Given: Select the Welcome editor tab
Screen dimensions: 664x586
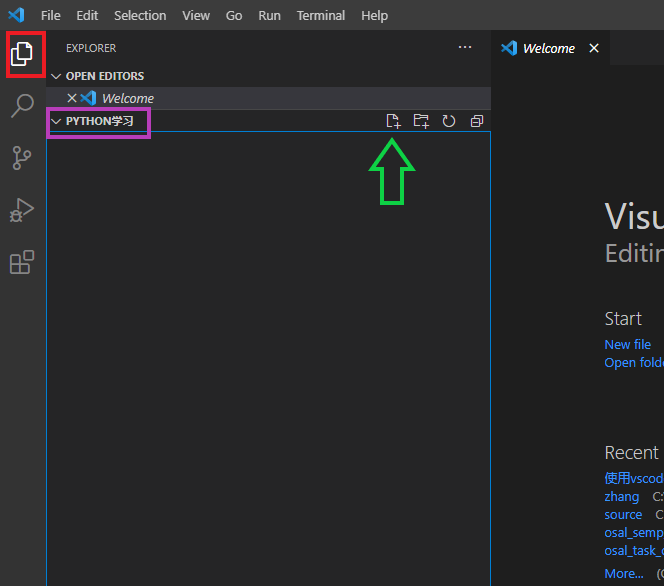Looking at the screenshot, I should click(x=550, y=48).
